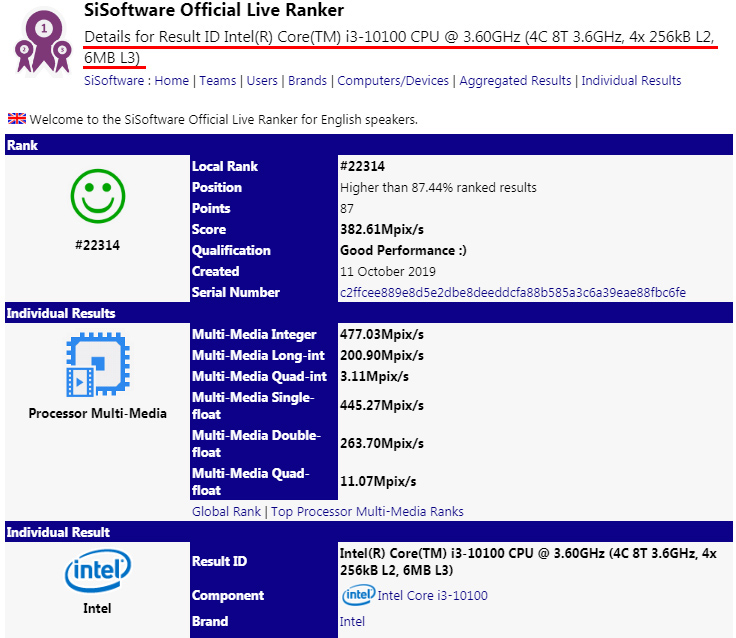Click the Processor Multi-Media chip icon
Image resolution: width=736 pixels, height=638 pixels.
click(98, 364)
